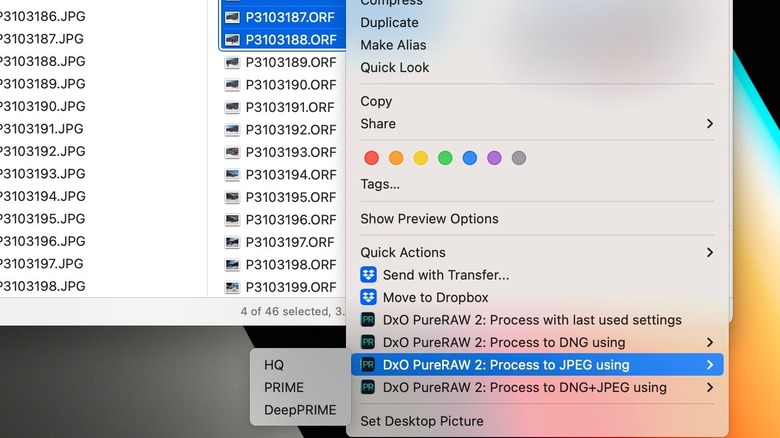Click PureRAW icon for Process to DNG
The image size is (780, 438).
[368, 342]
